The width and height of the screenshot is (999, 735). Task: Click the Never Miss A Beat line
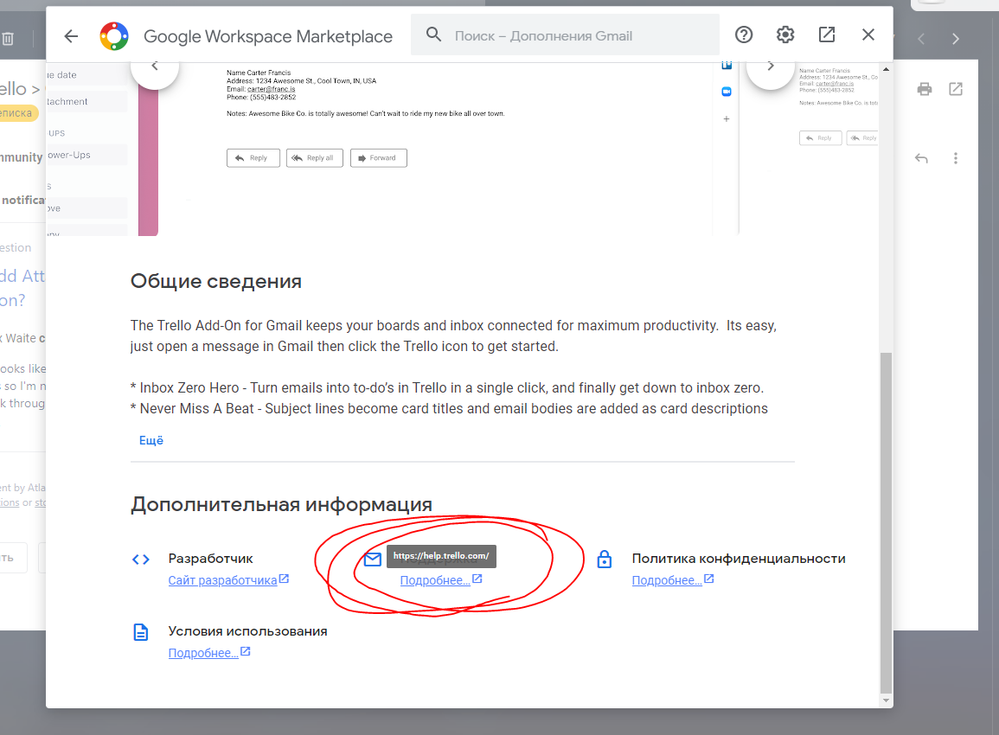pos(449,409)
